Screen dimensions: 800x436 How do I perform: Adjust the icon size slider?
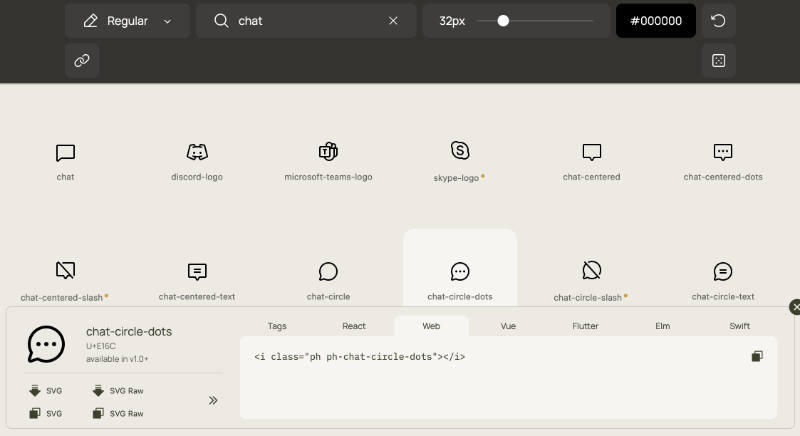tap(535, 21)
